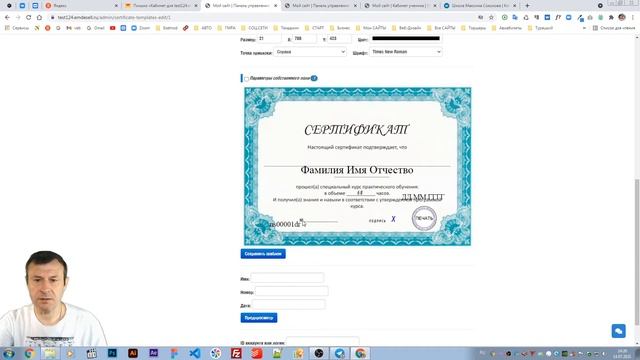Open Illustrator from the taskbar
Screen dimensions: 640x360
click(133, 353)
